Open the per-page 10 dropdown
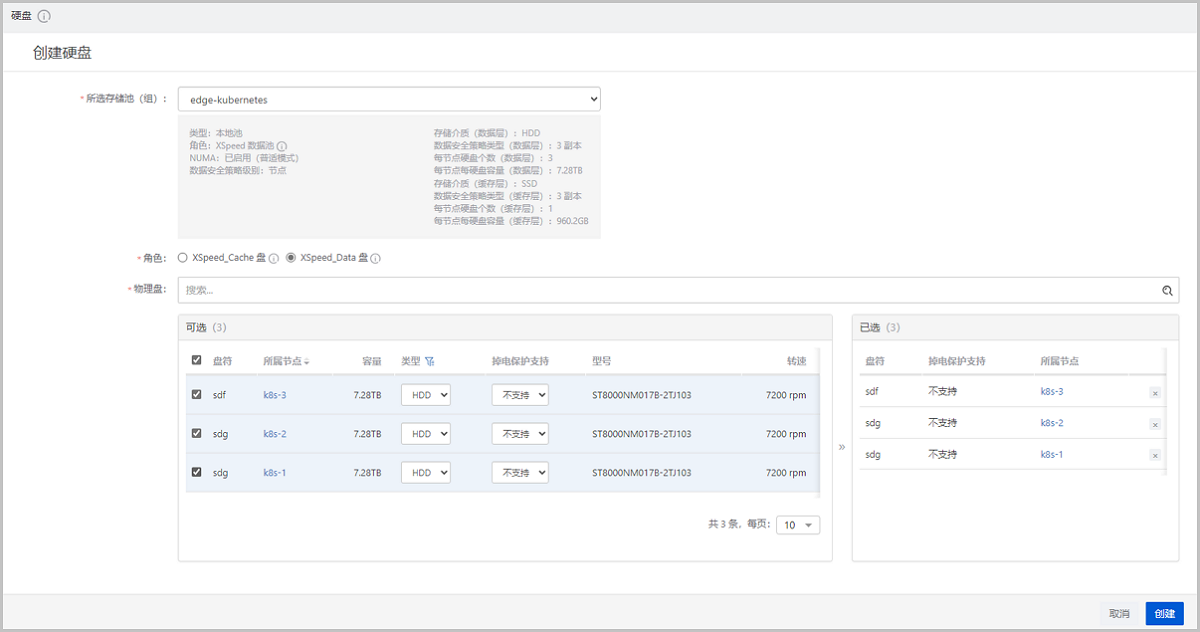 798,525
